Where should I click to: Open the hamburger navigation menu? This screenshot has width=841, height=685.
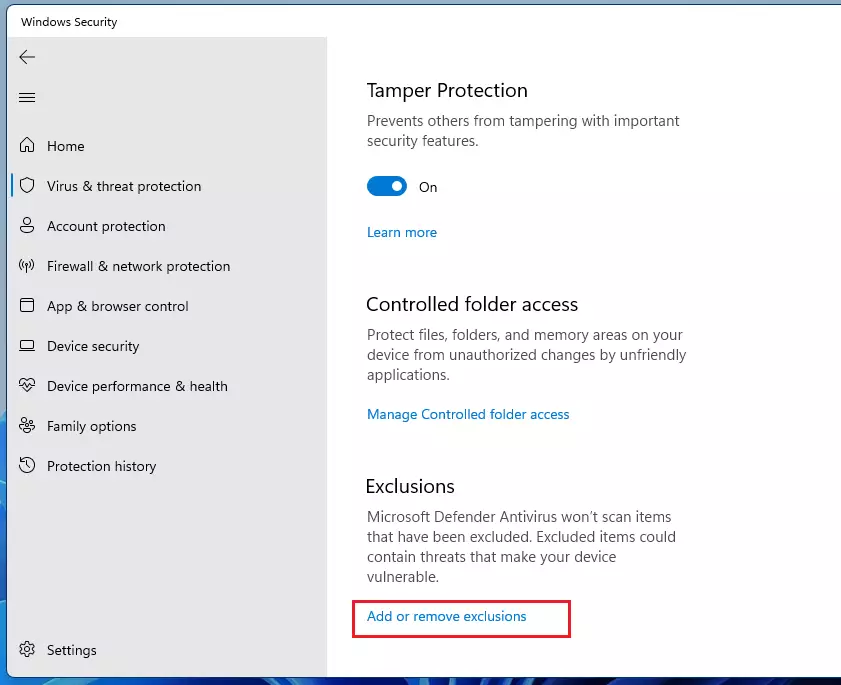pos(27,97)
